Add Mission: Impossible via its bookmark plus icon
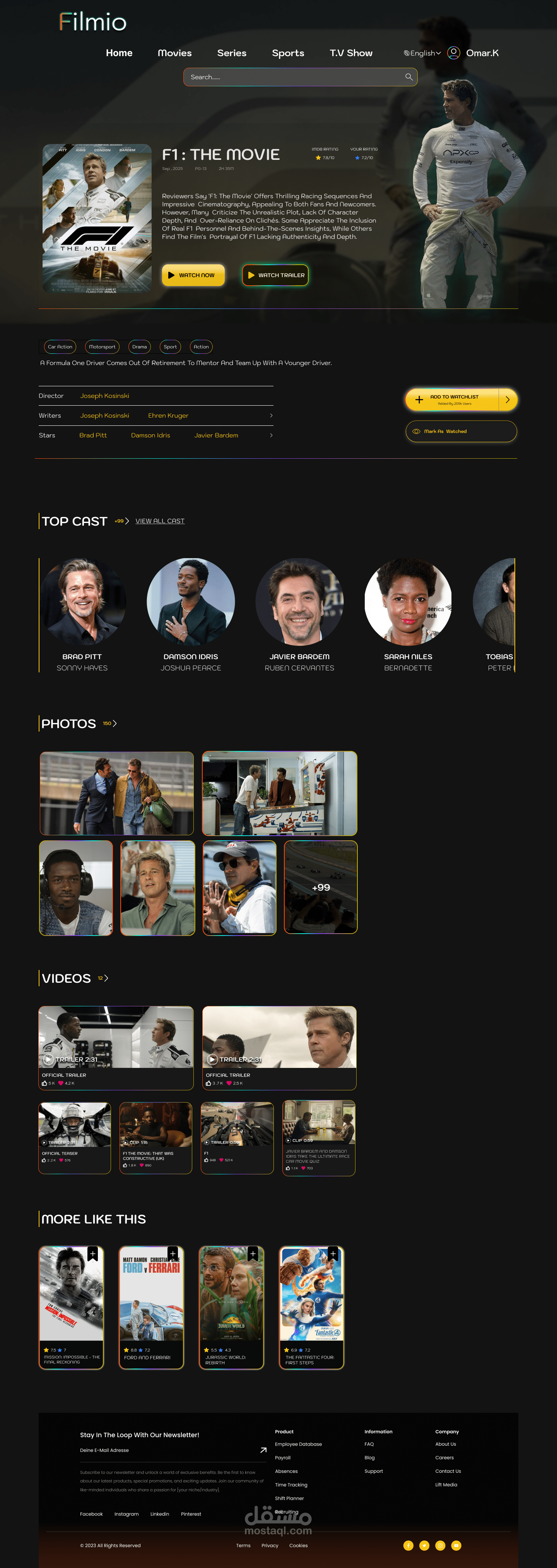Image resolution: width=557 pixels, height=1568 pixels. pos(92,1253)
